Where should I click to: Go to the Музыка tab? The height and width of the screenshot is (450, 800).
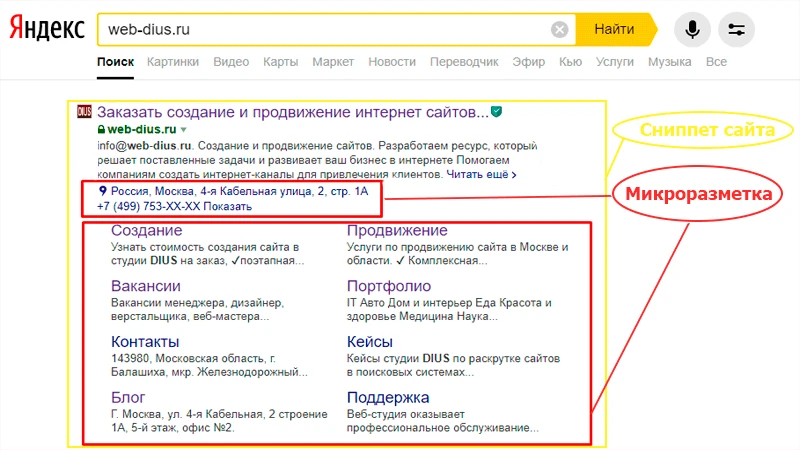(x=670, y=62)
